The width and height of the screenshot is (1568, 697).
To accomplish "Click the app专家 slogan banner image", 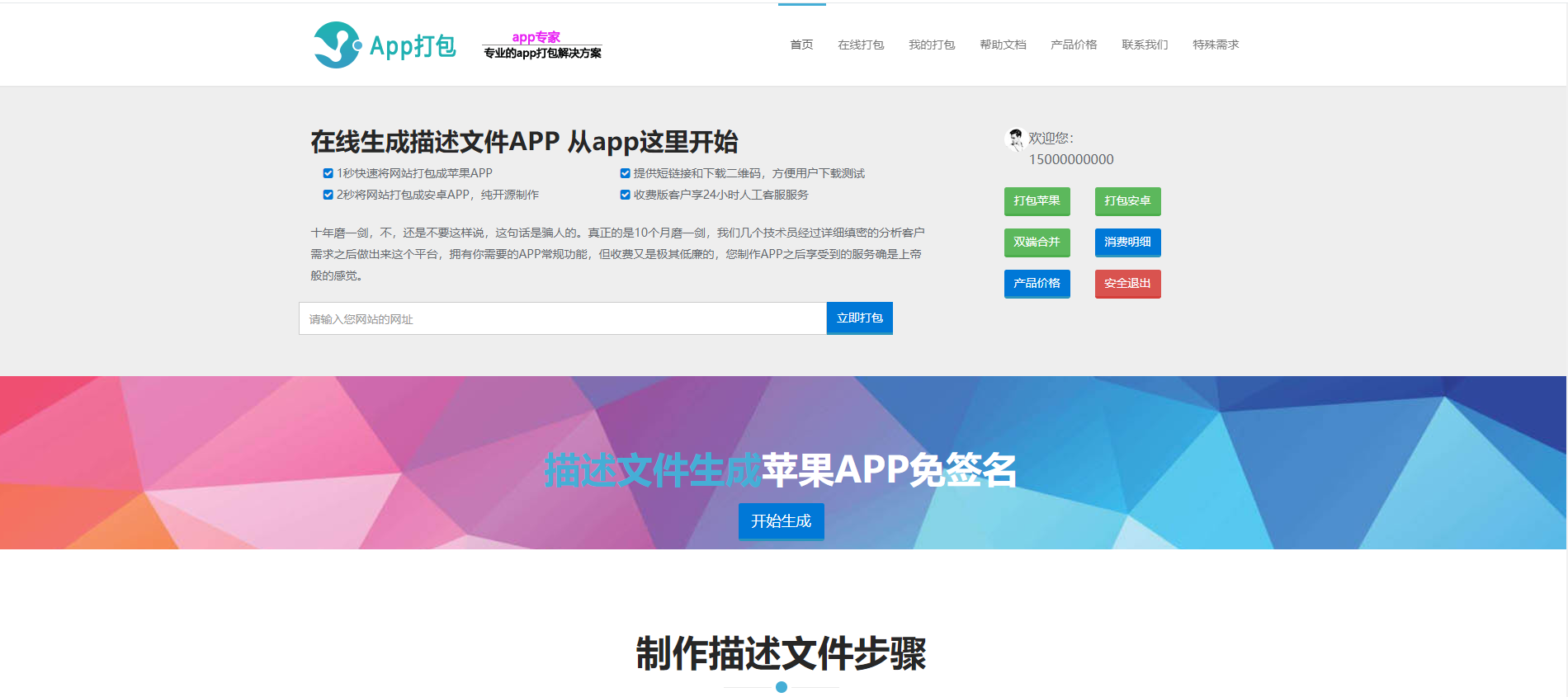I will coord(542,45).
